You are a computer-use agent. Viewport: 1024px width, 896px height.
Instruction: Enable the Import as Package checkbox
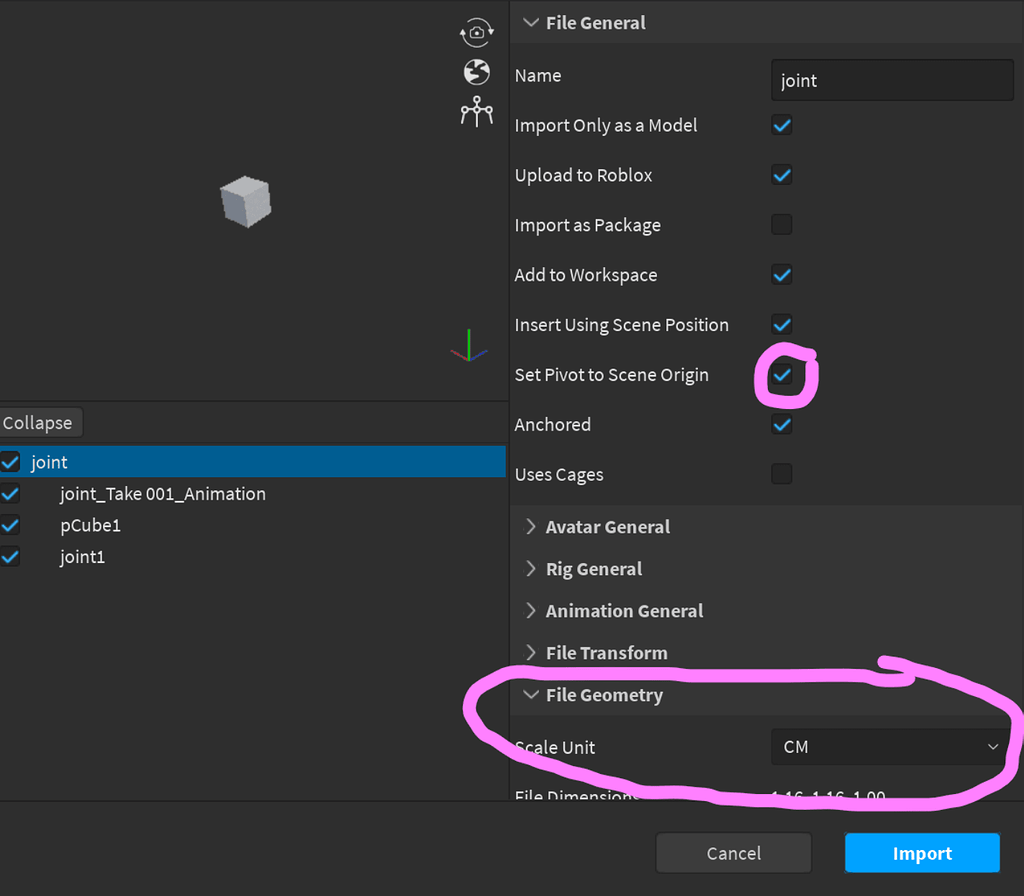pyautogui.click(x=781, y=224)
